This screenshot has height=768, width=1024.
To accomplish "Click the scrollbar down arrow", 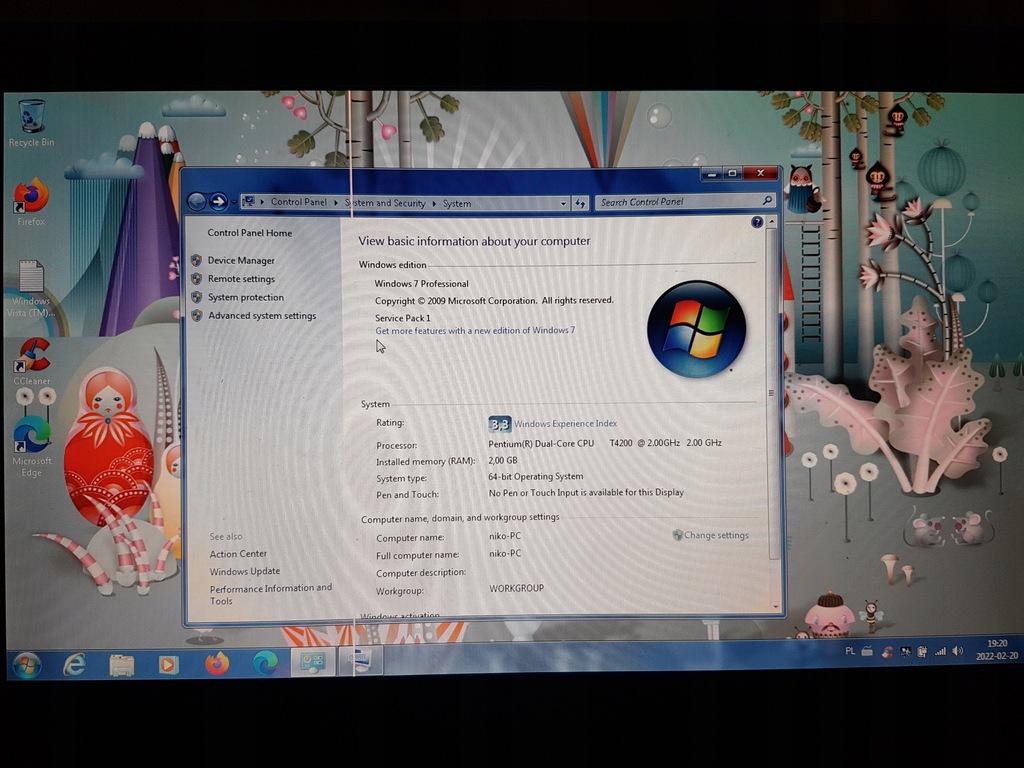I will click(775, 607).
